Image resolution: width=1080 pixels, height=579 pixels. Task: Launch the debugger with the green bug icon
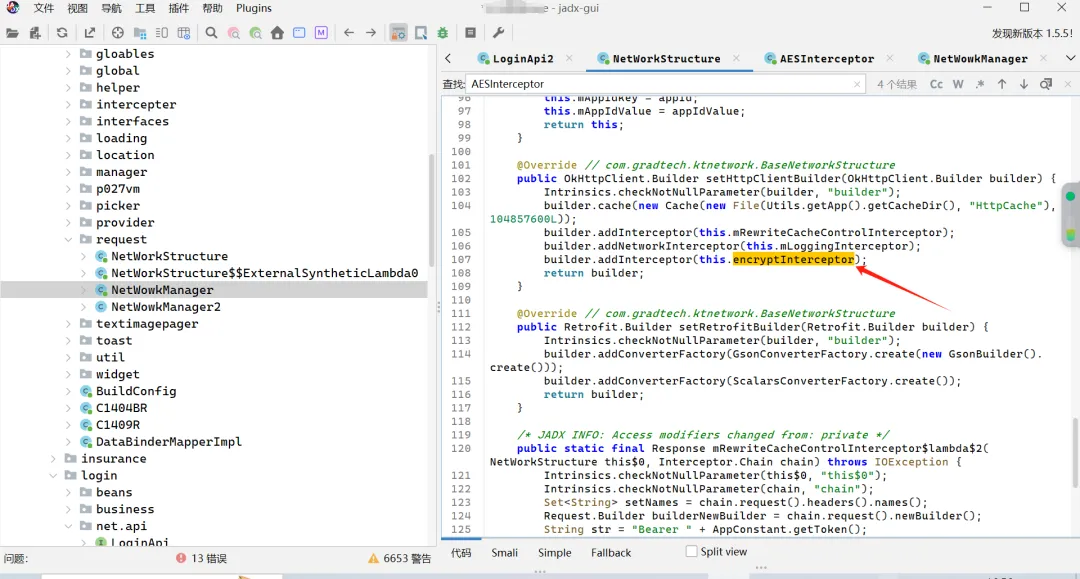click(x=443, y=33)
